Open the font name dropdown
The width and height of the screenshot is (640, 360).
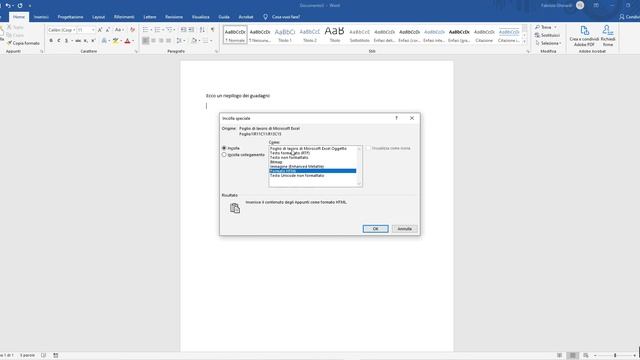74,30
